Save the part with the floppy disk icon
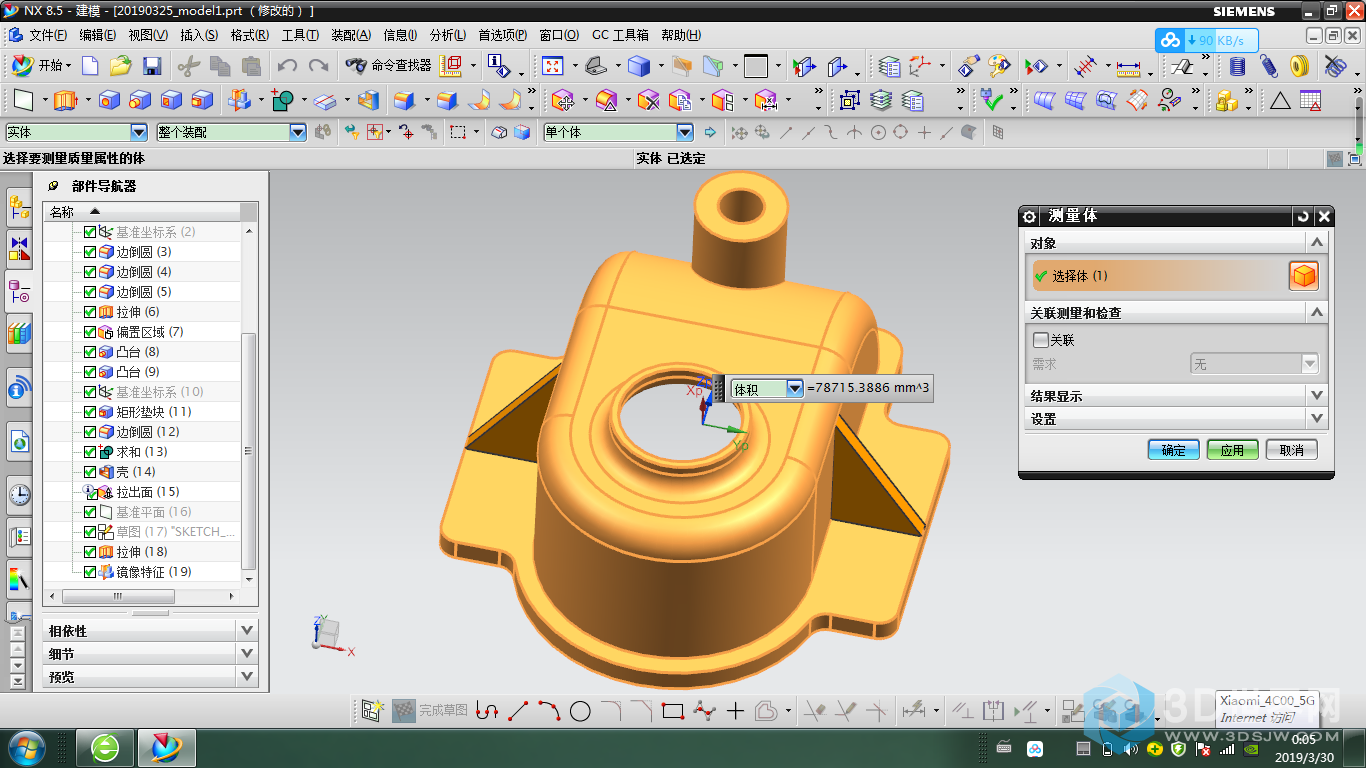 [152, 66]
